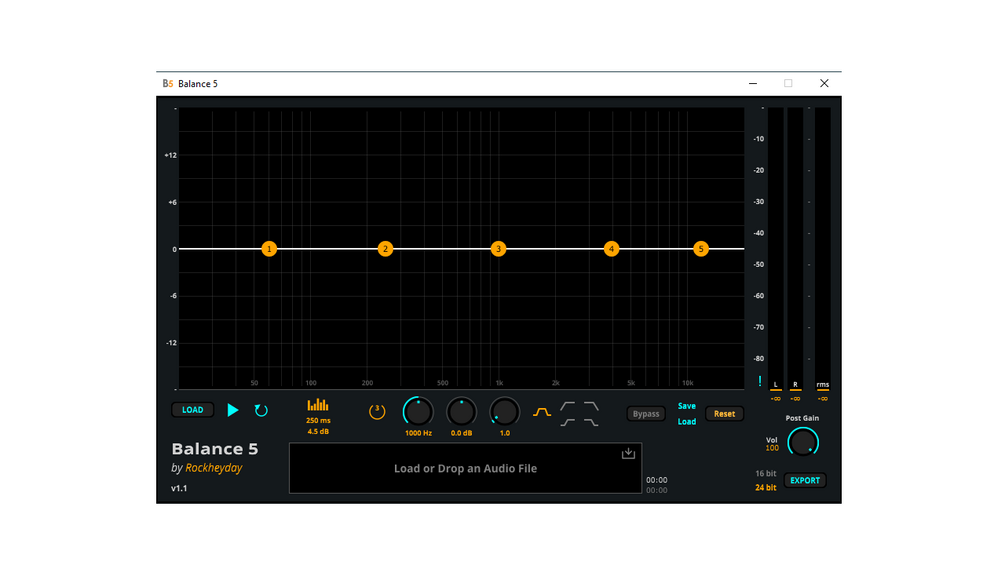Select the bell filter shape icon
The image size is (1005, 565).
pyautogui.click(x=542, y=412)
